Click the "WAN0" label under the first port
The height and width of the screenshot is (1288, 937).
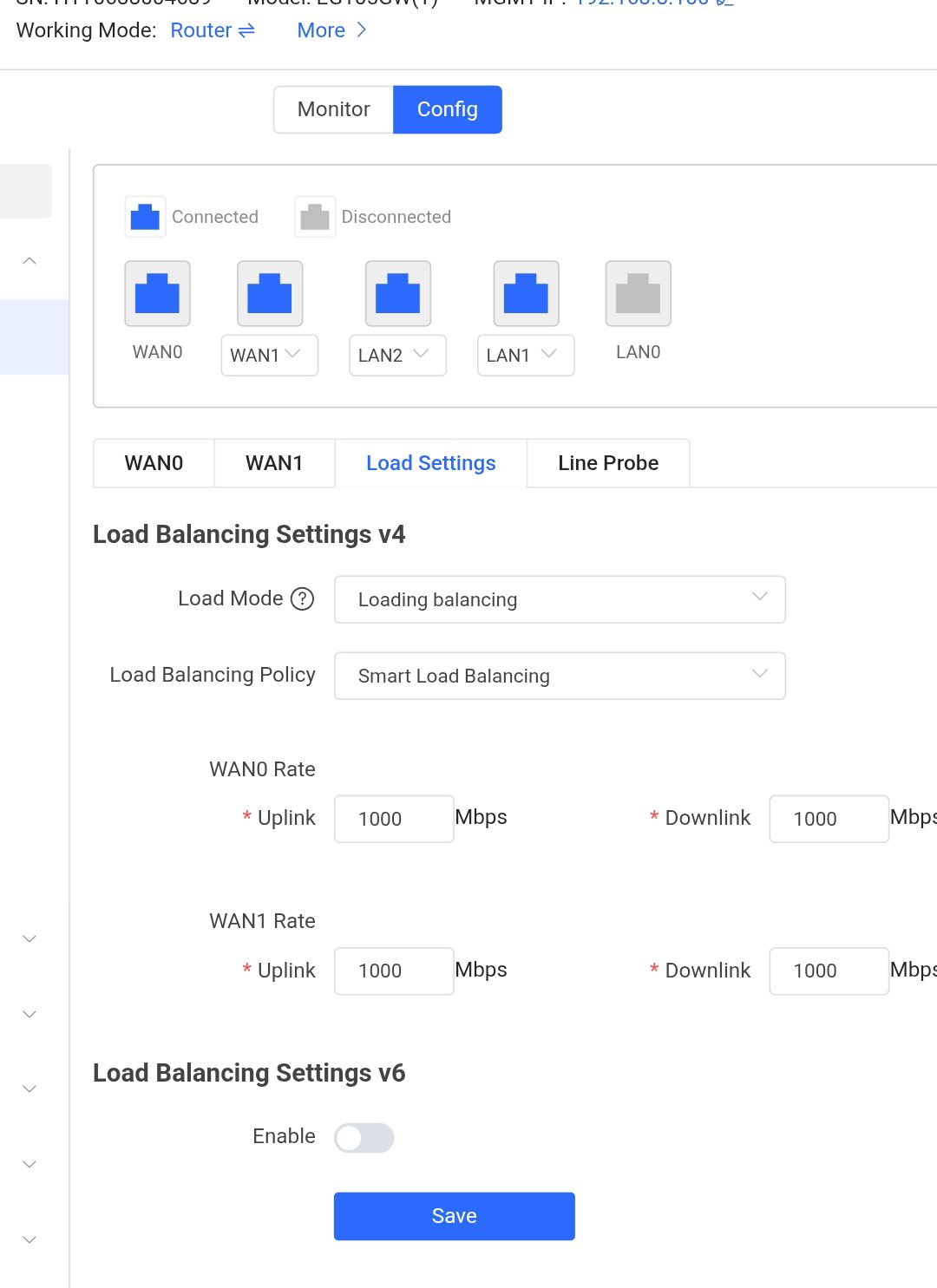pos(157,352)
